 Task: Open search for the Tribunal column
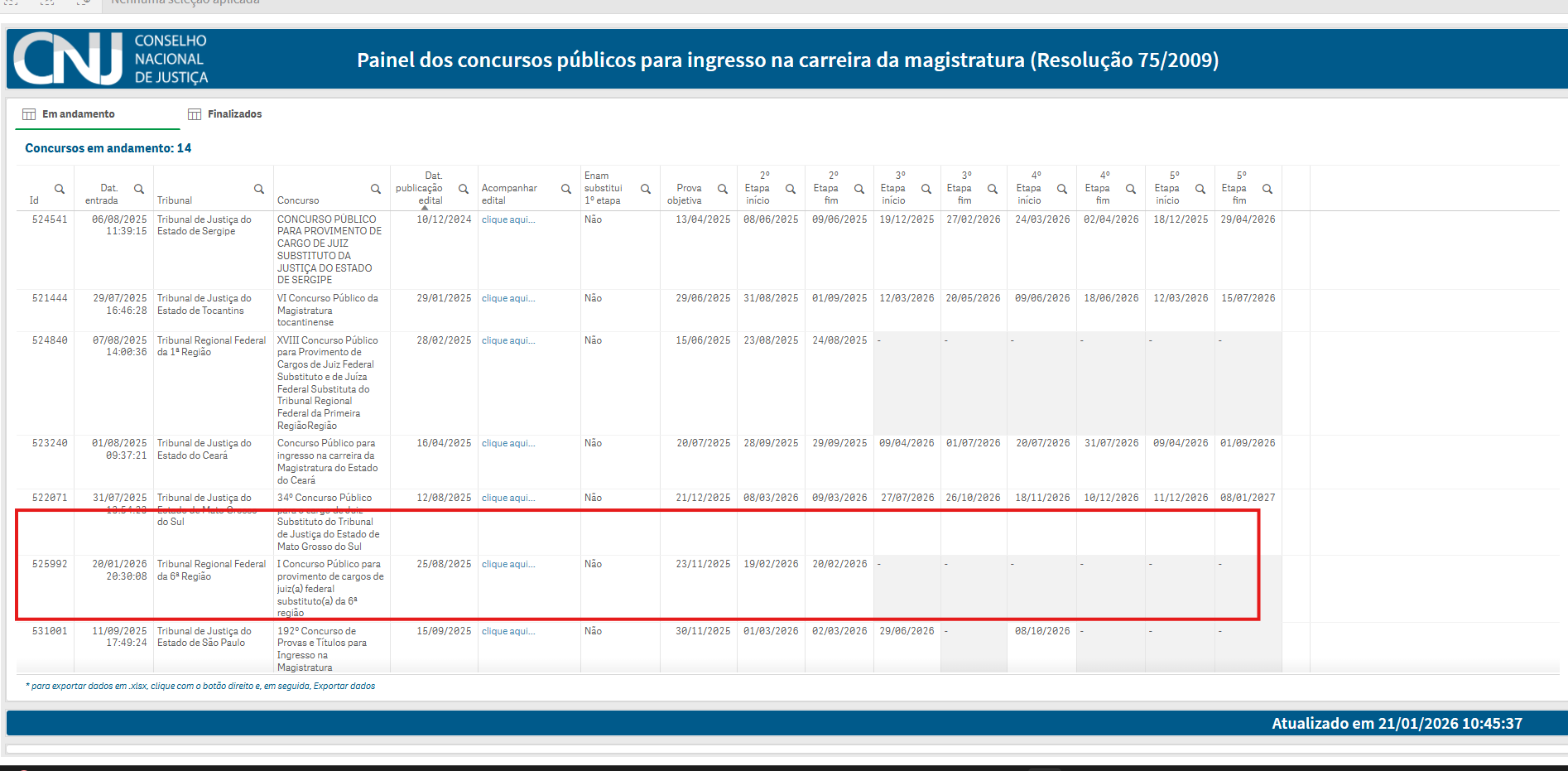point(259,189)
